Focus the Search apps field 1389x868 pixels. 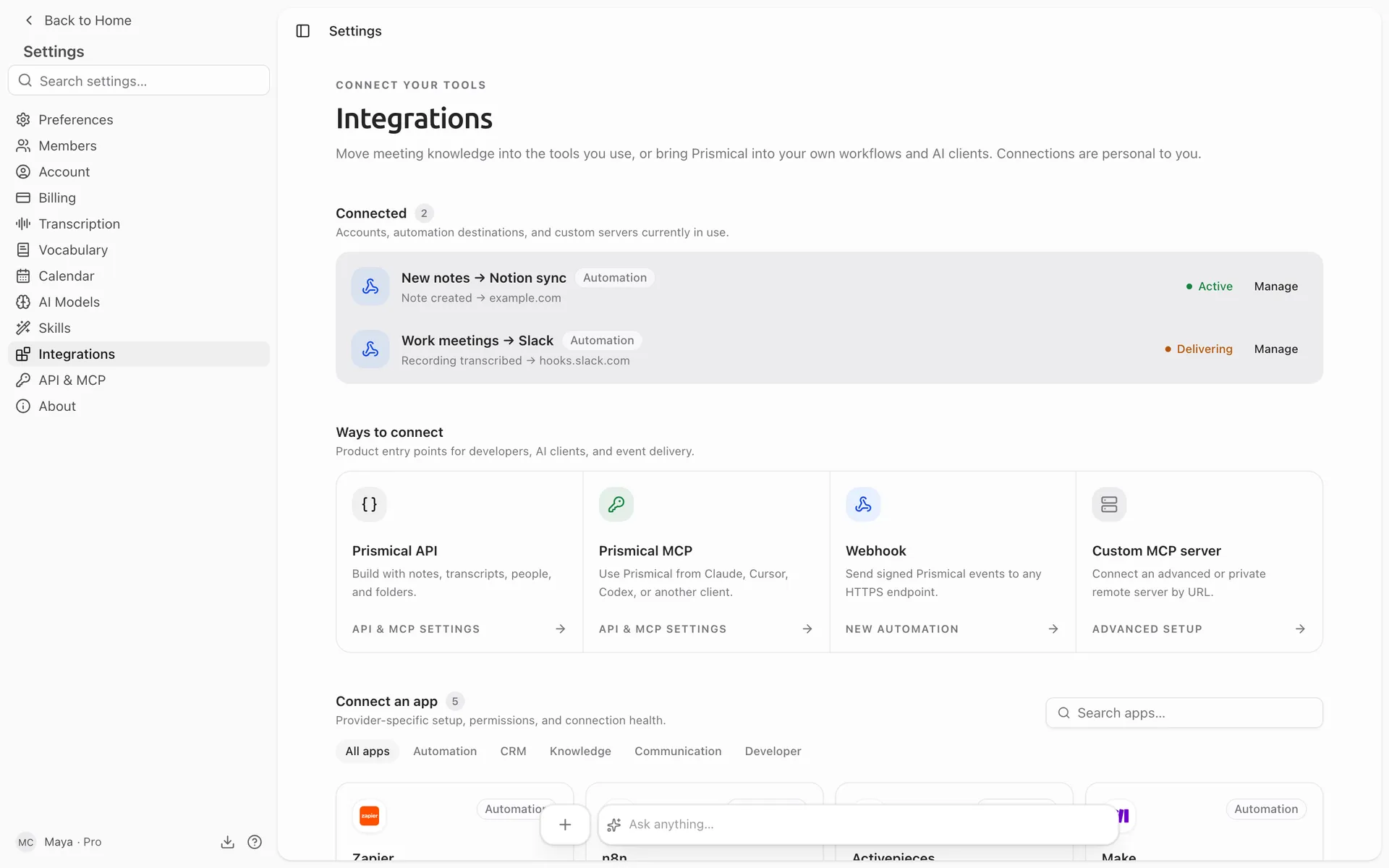(1184, 712)
